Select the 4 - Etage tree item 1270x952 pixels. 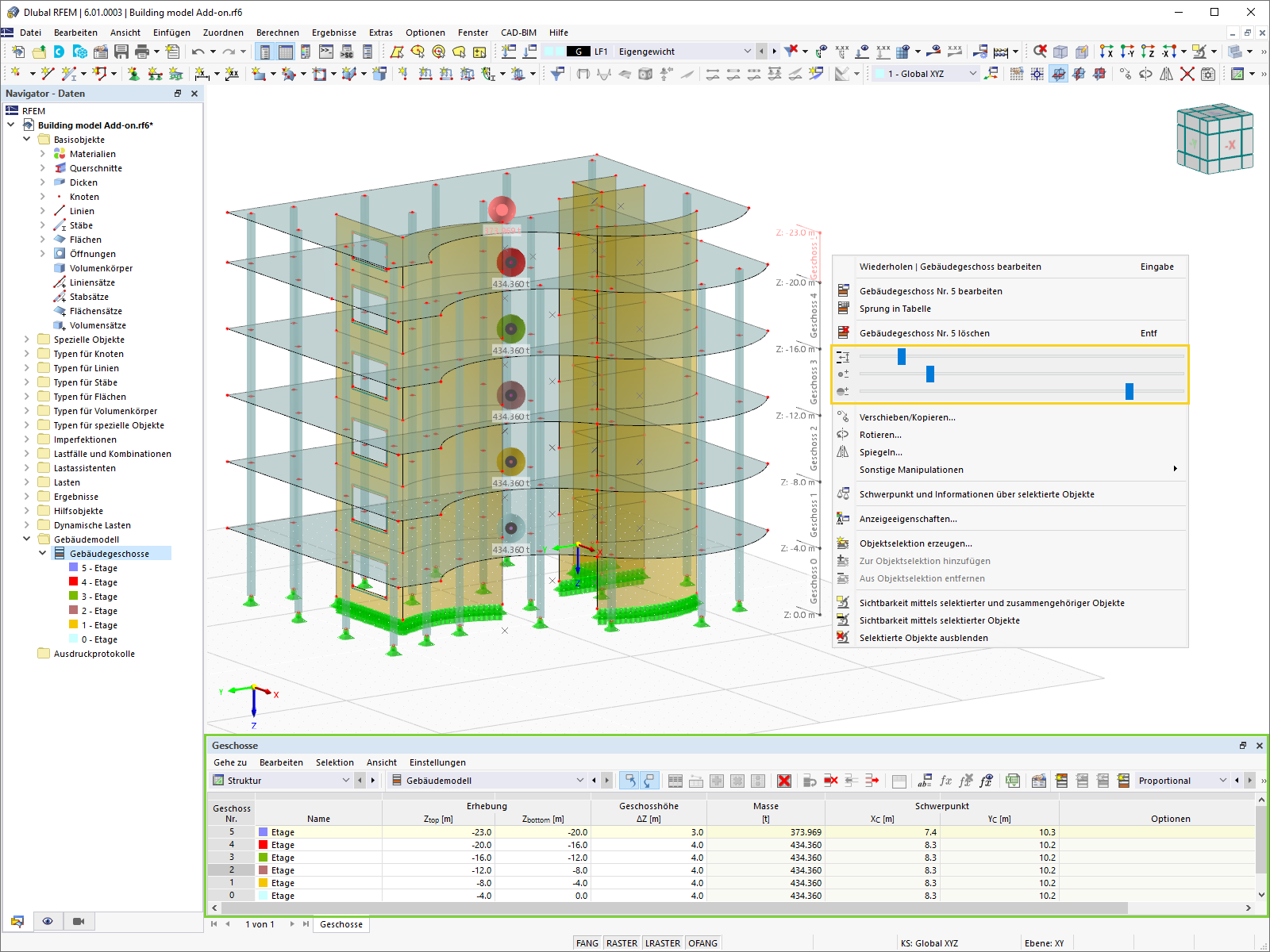99,582
